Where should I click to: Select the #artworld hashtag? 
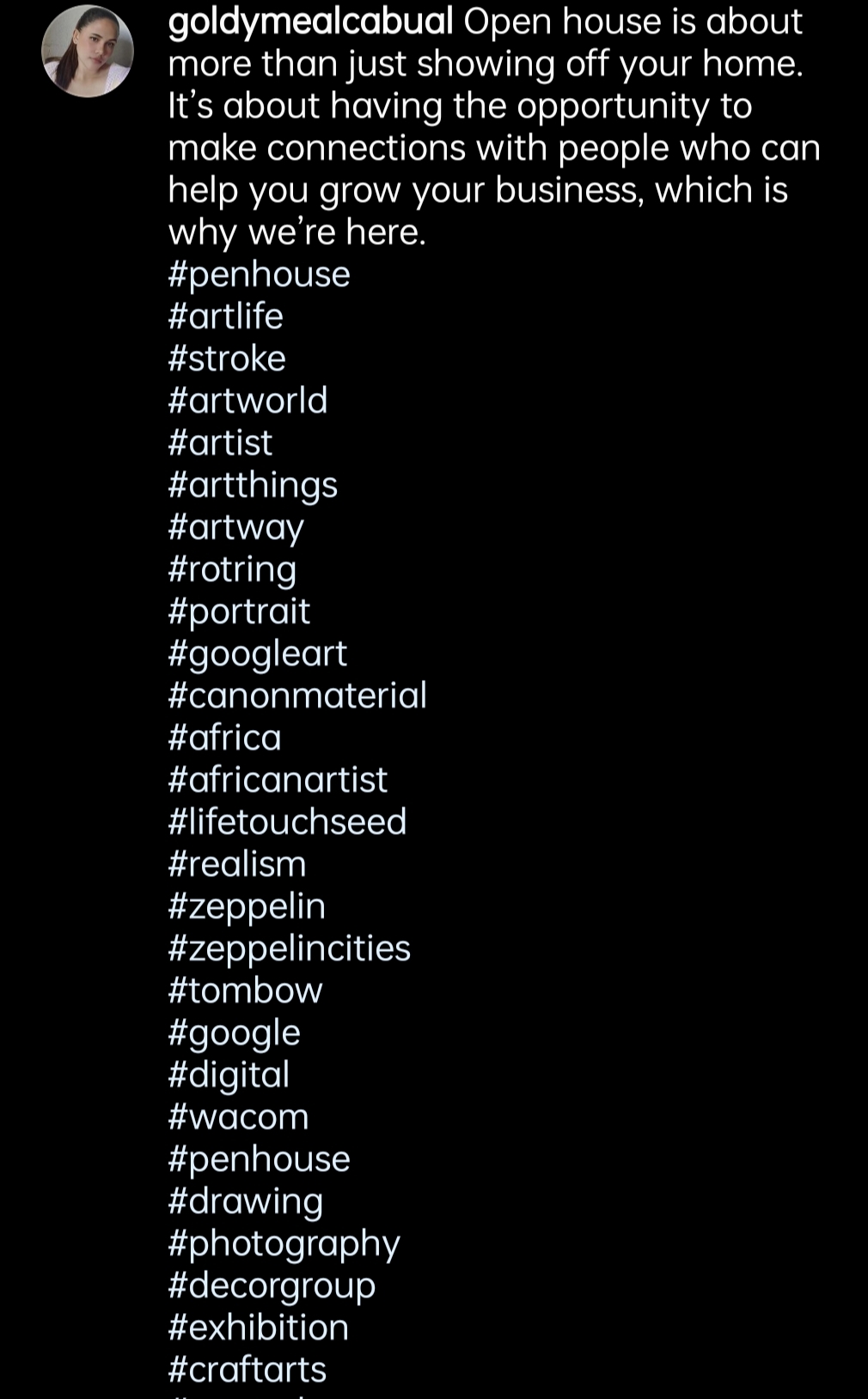248,401
